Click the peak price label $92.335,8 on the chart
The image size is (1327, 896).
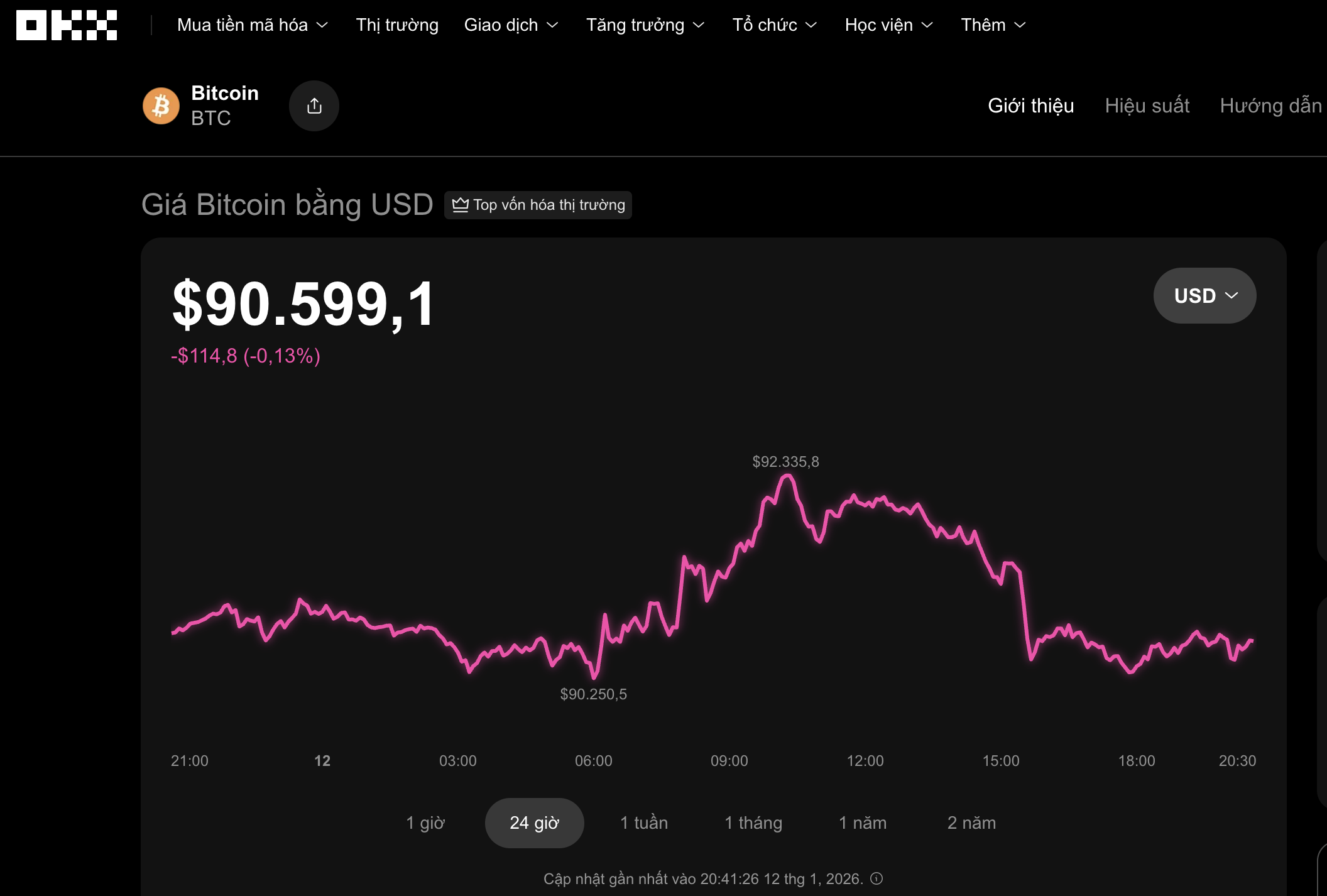pos(785,461)
